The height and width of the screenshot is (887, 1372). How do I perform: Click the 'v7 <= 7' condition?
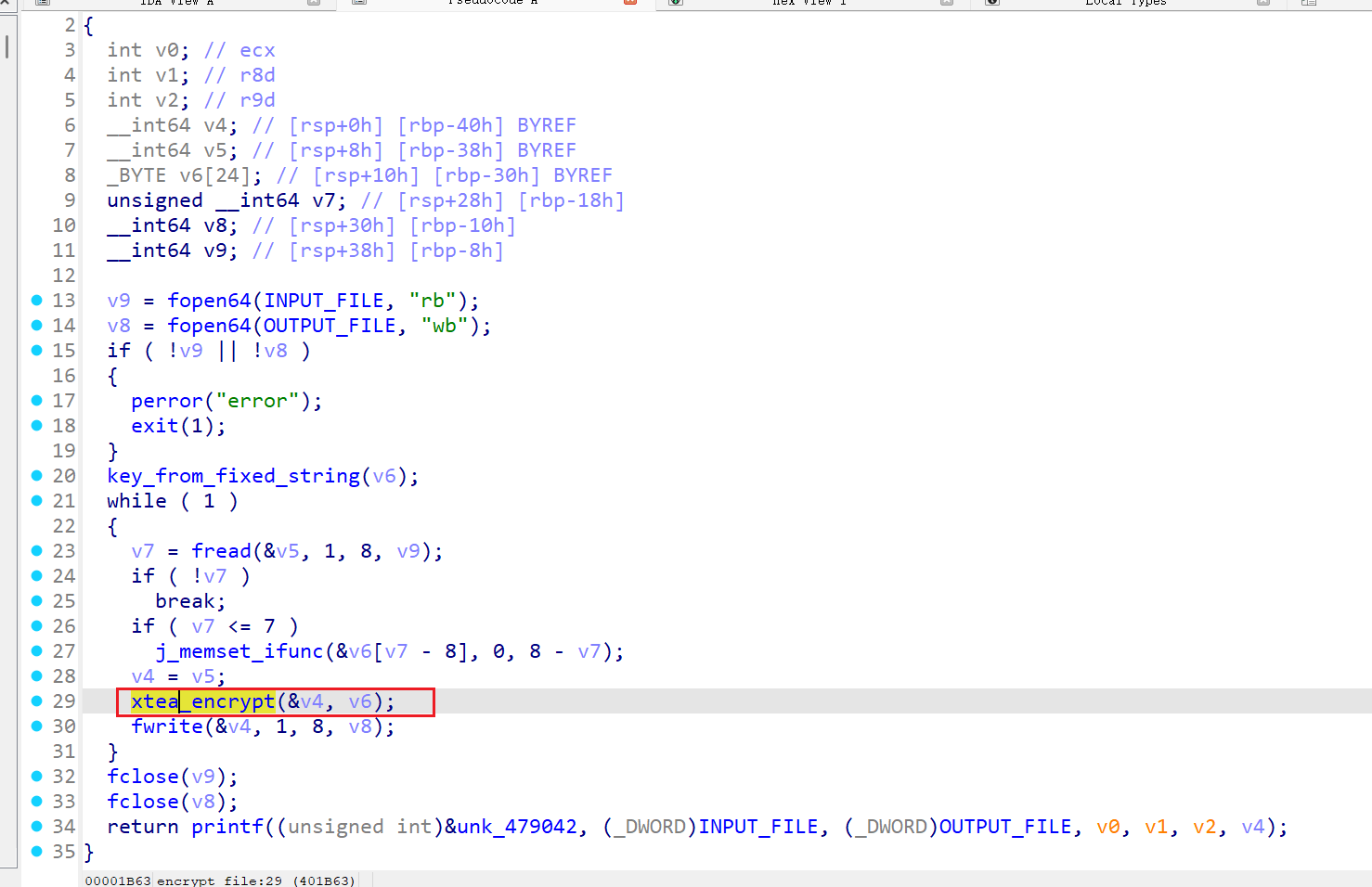(x=233, y=626)
